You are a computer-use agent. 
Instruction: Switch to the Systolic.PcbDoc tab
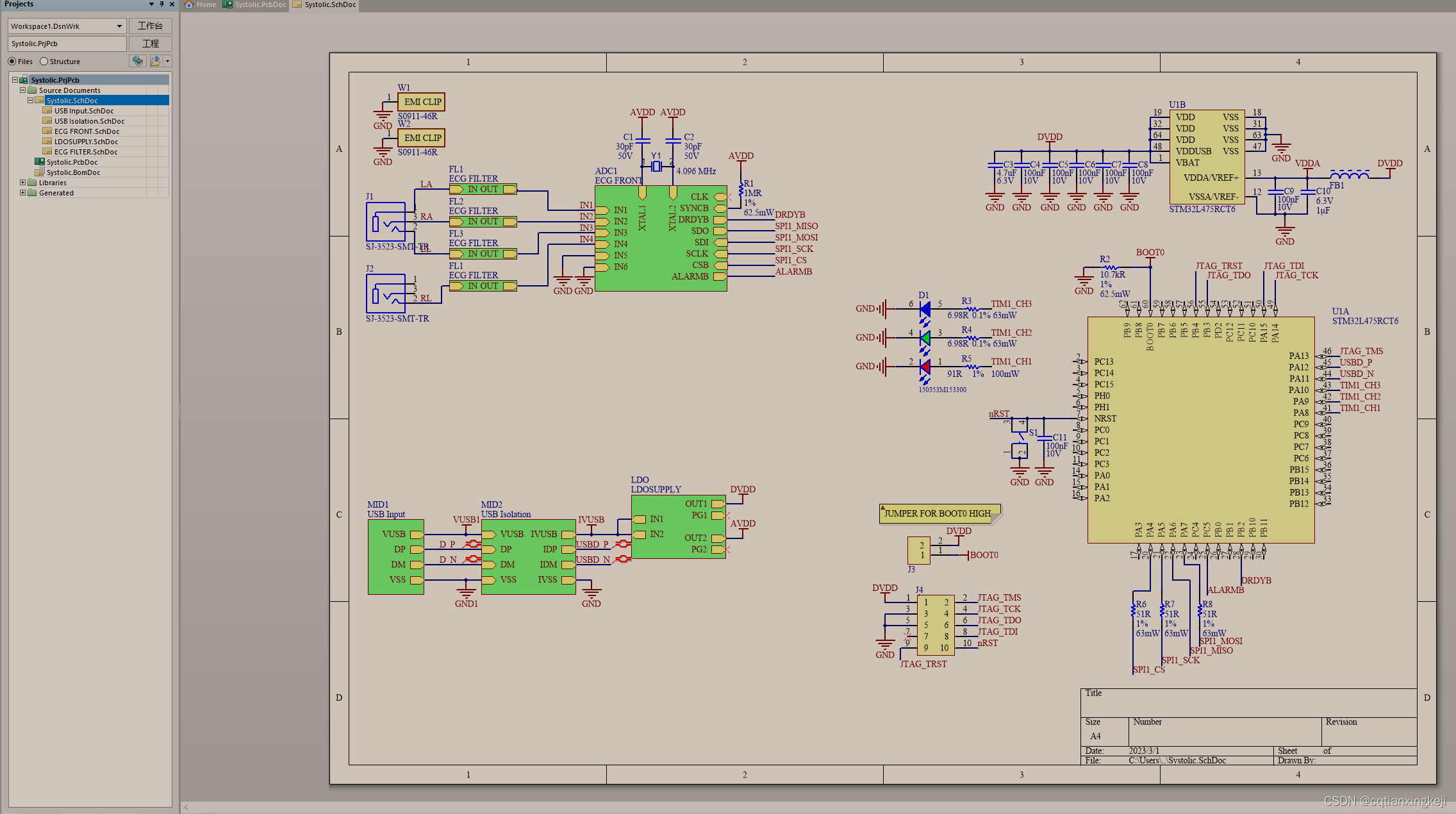point(254,4)
